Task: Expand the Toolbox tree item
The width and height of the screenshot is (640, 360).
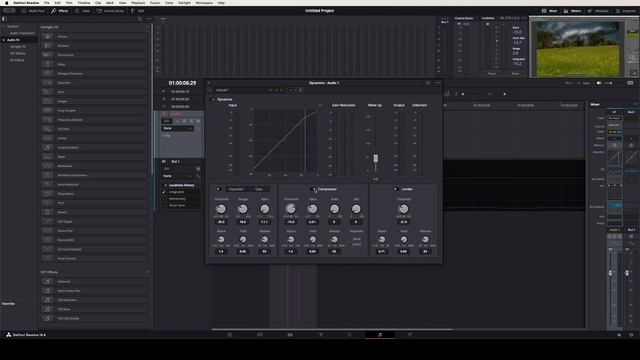Action: tap(4, 26)
